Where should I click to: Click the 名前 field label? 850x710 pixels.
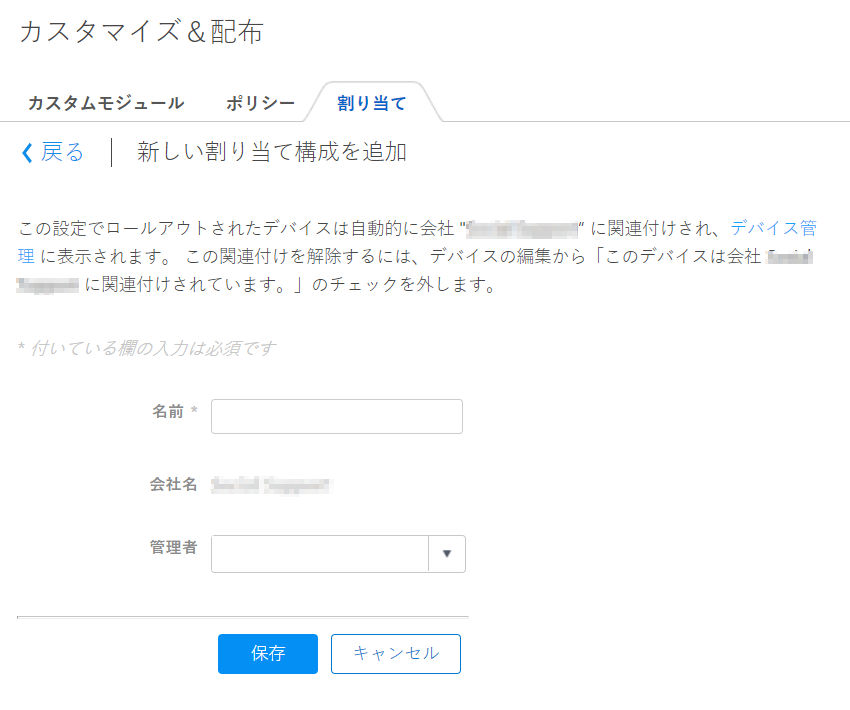pos(168,411)
